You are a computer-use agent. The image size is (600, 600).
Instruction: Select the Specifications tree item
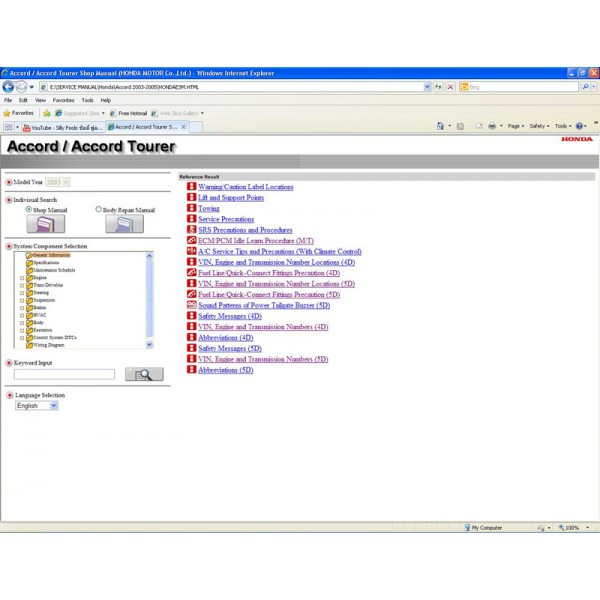point(46,262)
